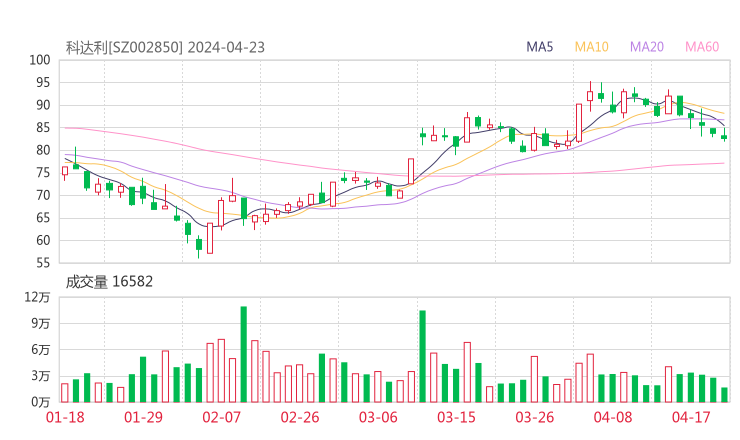
Task: Click the 02-26 date axis label
Action: coord(300,417)
